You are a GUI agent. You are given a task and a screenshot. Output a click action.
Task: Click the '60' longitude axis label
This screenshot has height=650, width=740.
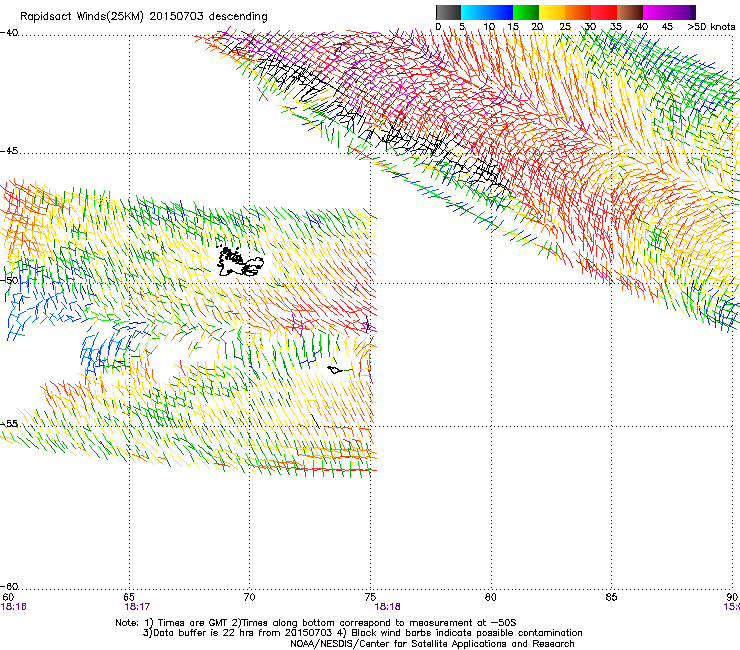(x=8, y=597)
